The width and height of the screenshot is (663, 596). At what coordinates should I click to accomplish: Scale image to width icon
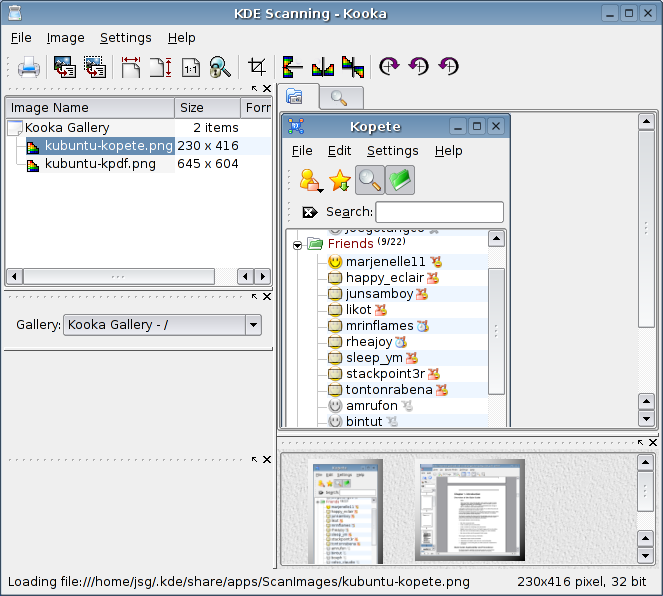click(131, 67)
